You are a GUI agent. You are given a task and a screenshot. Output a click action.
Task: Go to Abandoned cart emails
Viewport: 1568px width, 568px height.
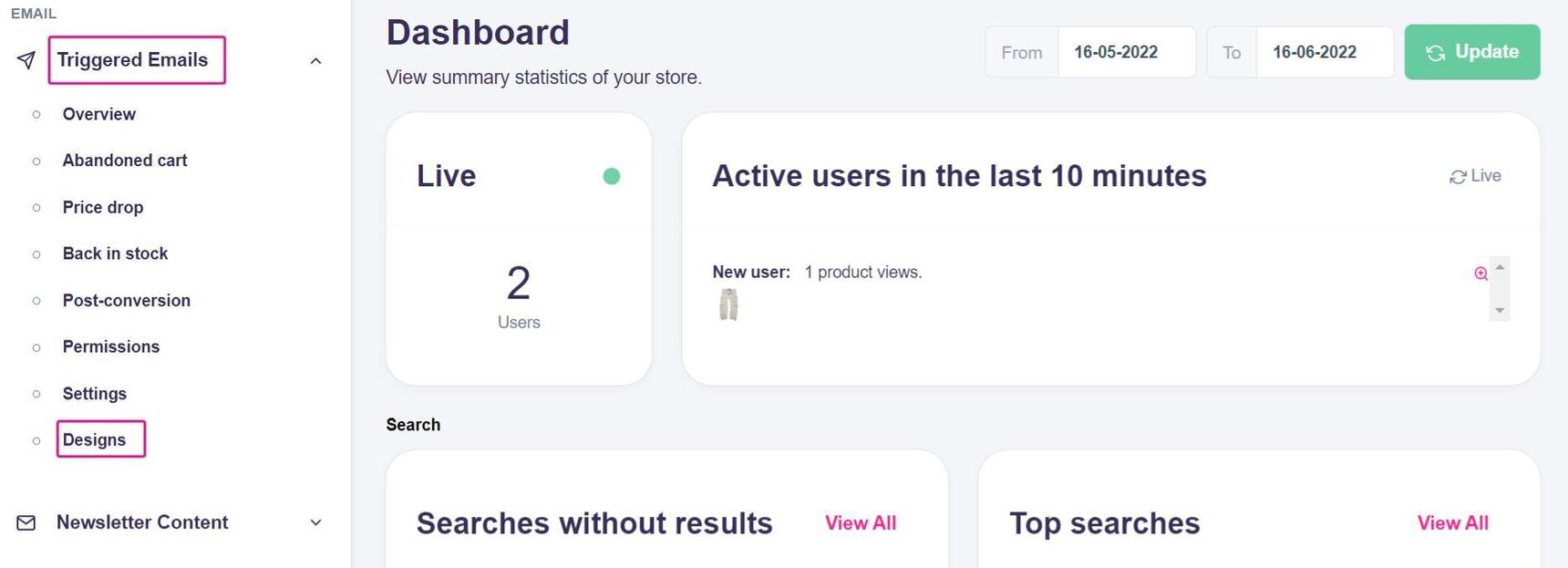pos(125,160)
